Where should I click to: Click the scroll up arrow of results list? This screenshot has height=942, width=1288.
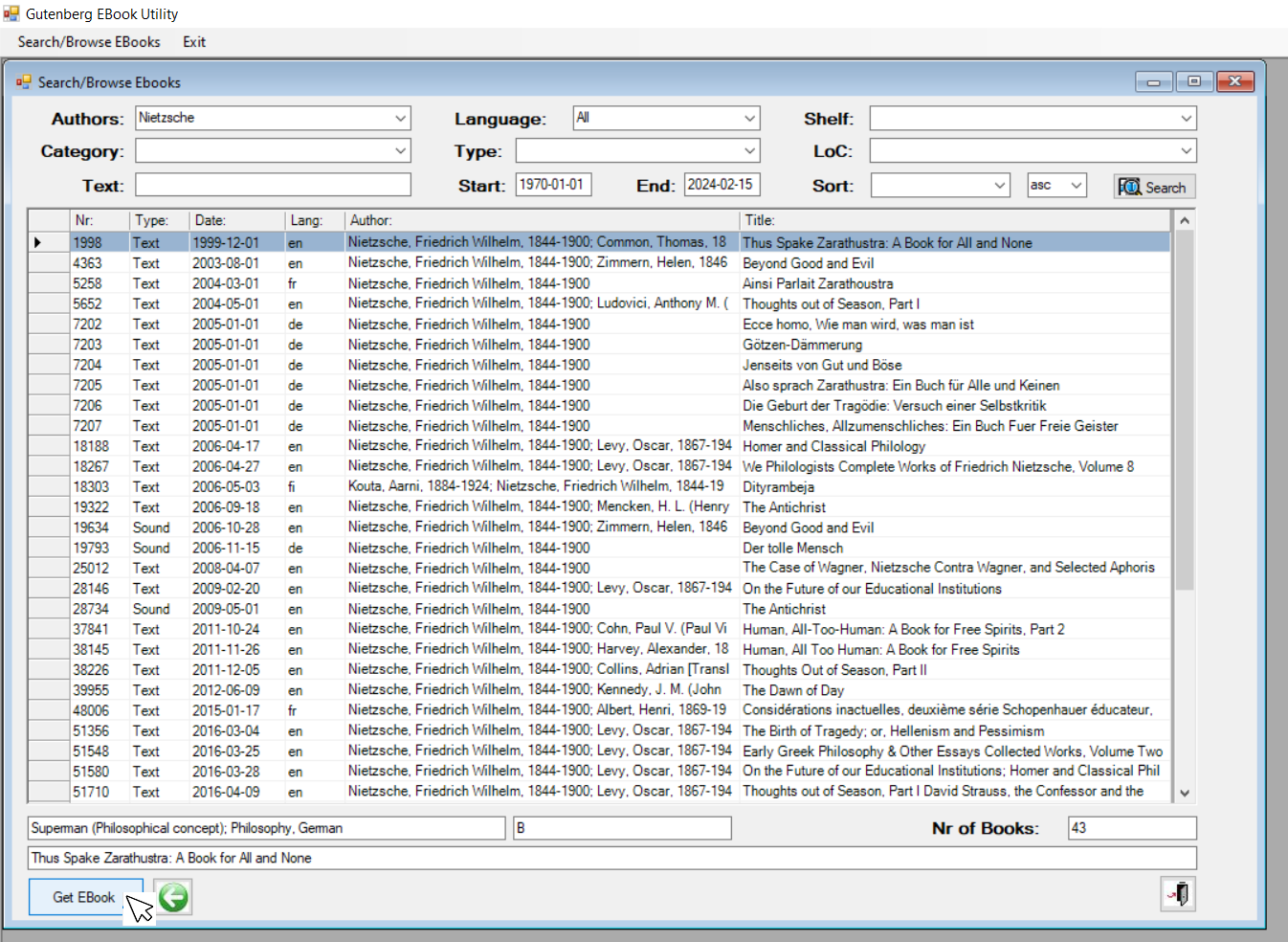tap(1185, 220)
